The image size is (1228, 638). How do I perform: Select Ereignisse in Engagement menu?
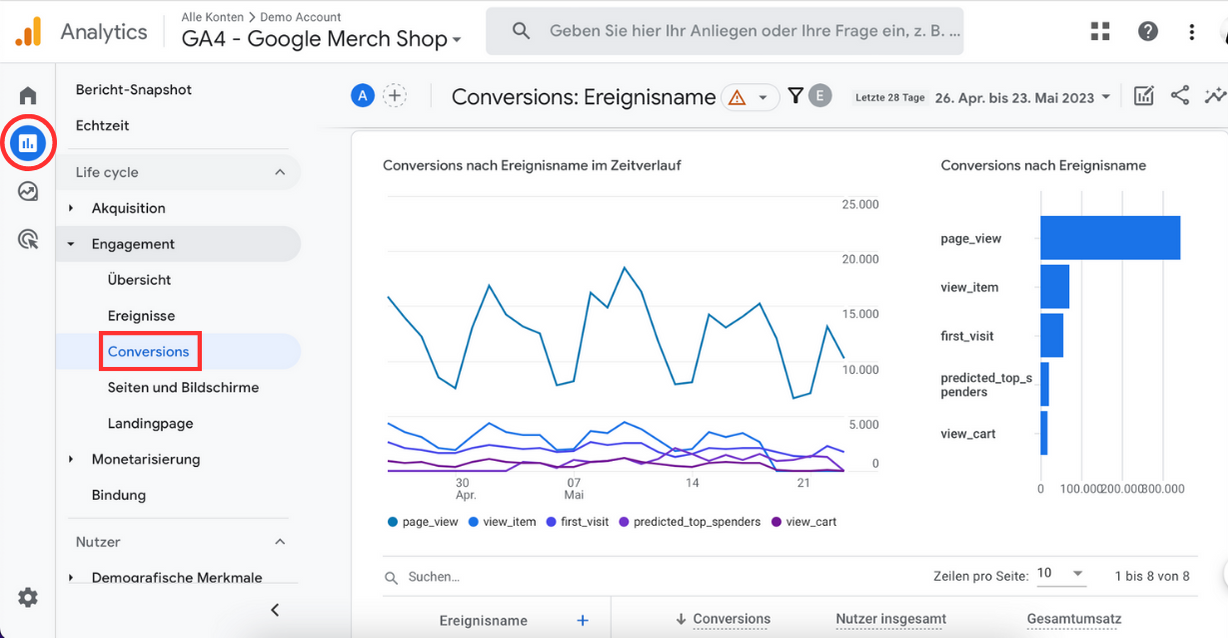pos(141,316)
